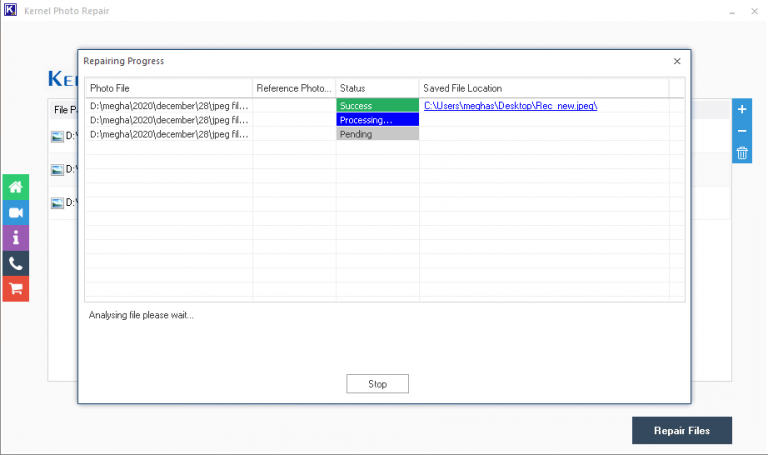The width and height of the screenshot is (768, 455).
Task: Select the gray Pending status row
Action: tap(377, 134)
